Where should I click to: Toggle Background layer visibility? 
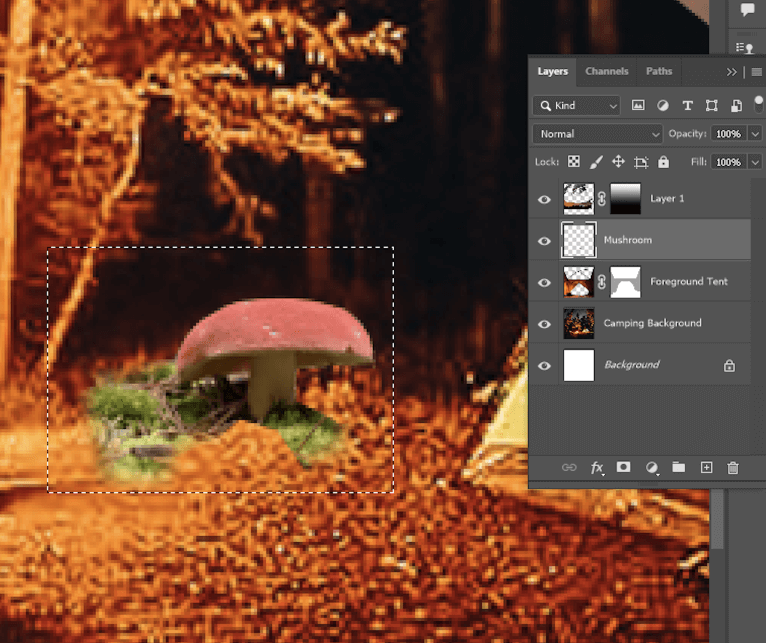[x=544, y=365]
